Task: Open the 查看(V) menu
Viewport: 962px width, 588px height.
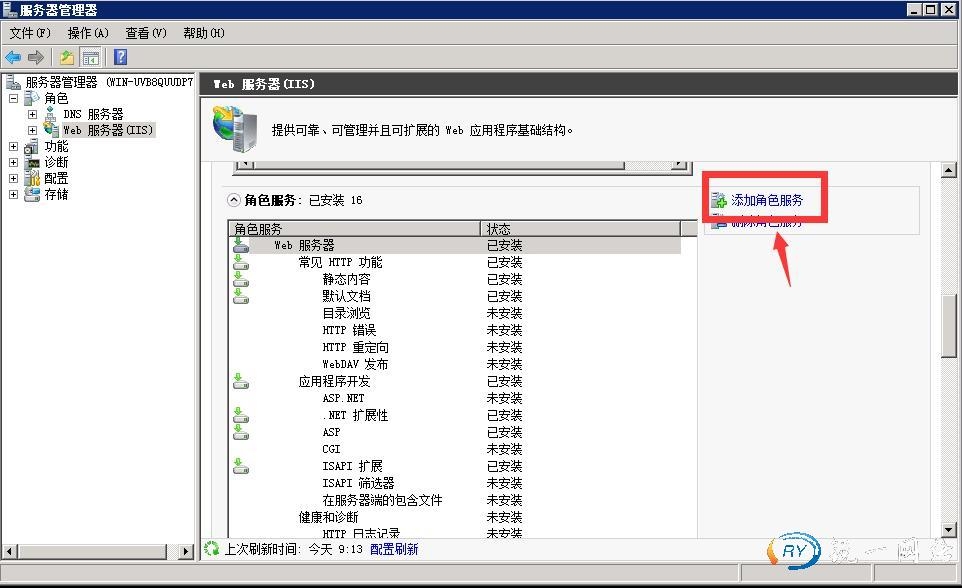Action: [145, 33]
